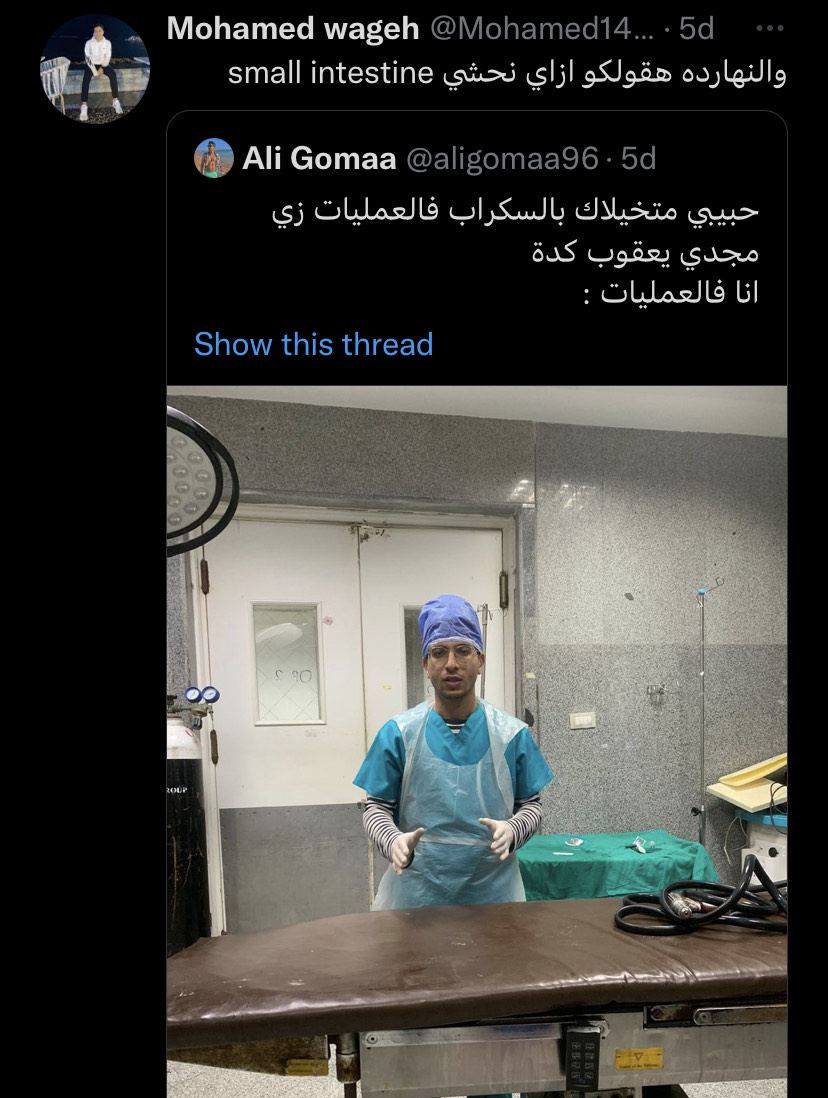
Task: Open Mohamed wageh's profile picture
Action: coord(95,69)
